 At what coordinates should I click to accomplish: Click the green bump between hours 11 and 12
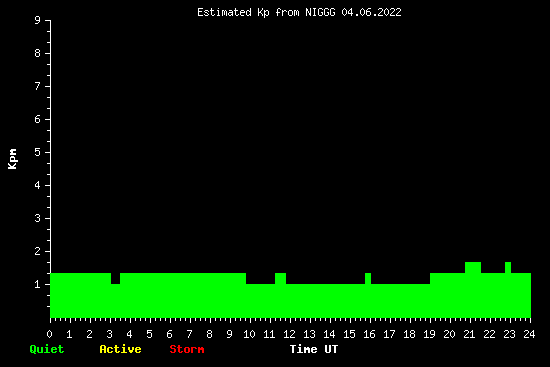click(x=281, y=278)
